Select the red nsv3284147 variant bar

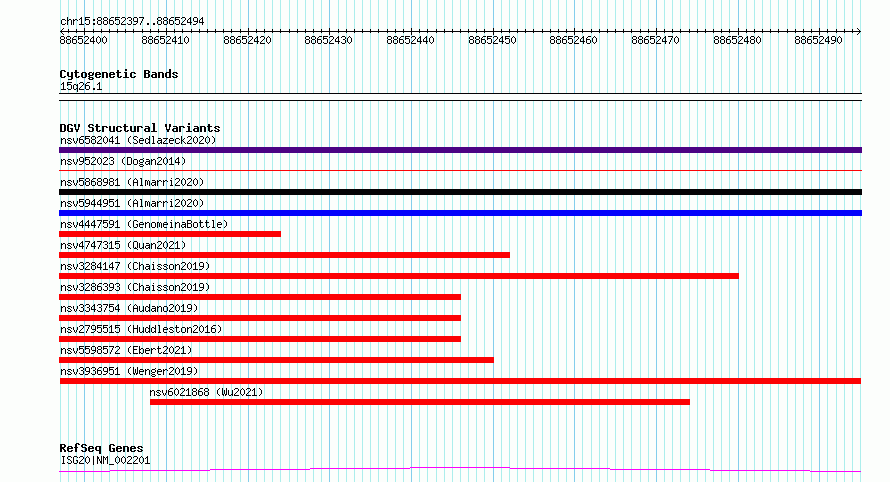coord(399,276)
